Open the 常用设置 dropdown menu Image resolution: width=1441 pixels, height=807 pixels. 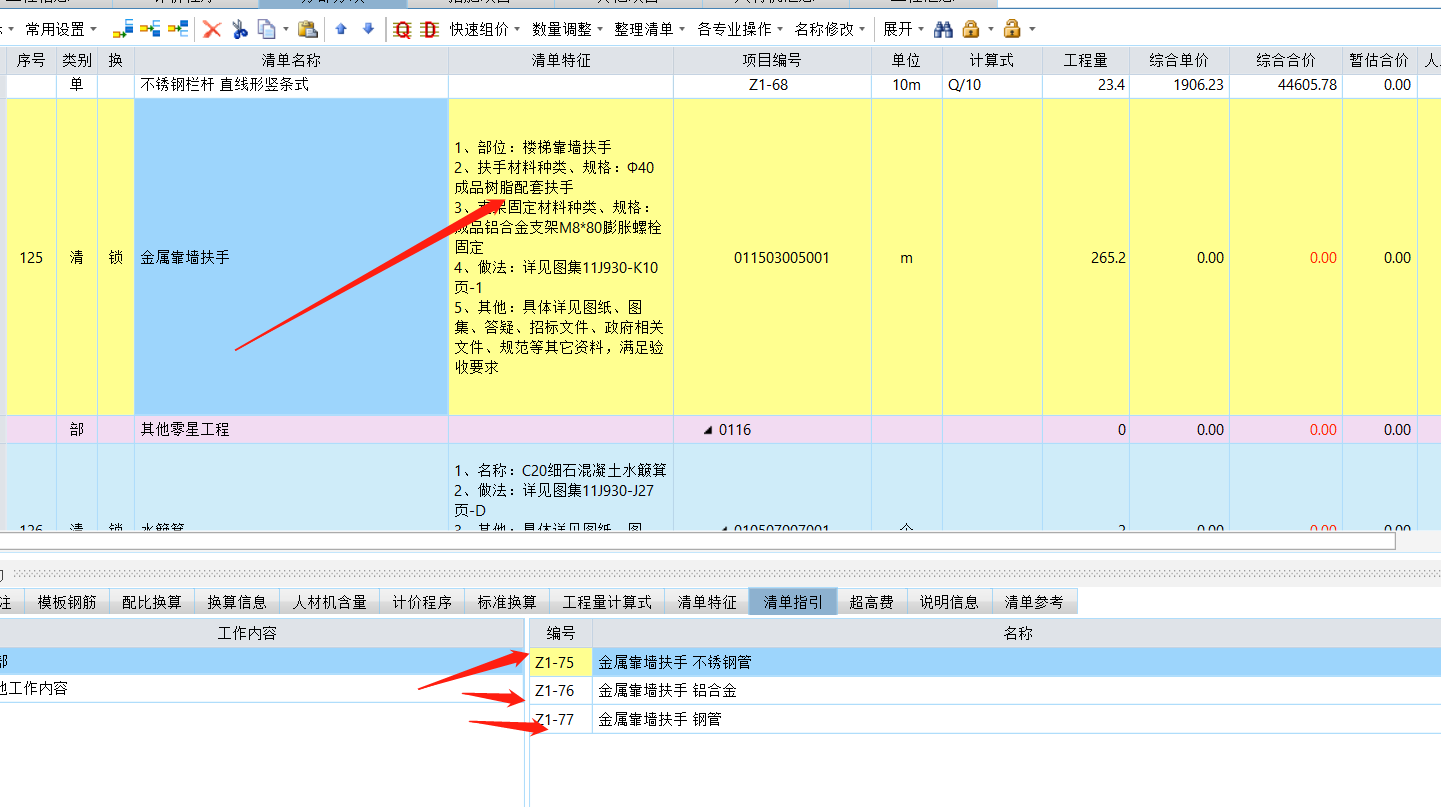(61, 29)
